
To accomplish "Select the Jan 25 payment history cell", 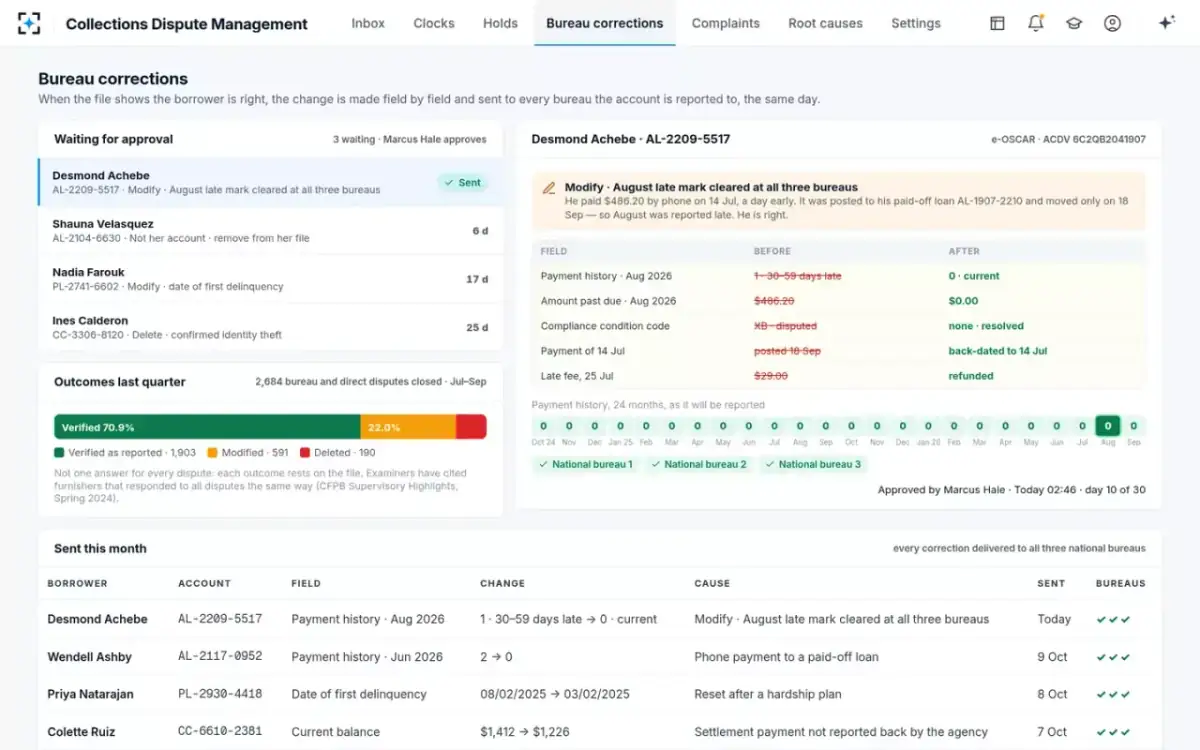I will (x=620, y=426).
